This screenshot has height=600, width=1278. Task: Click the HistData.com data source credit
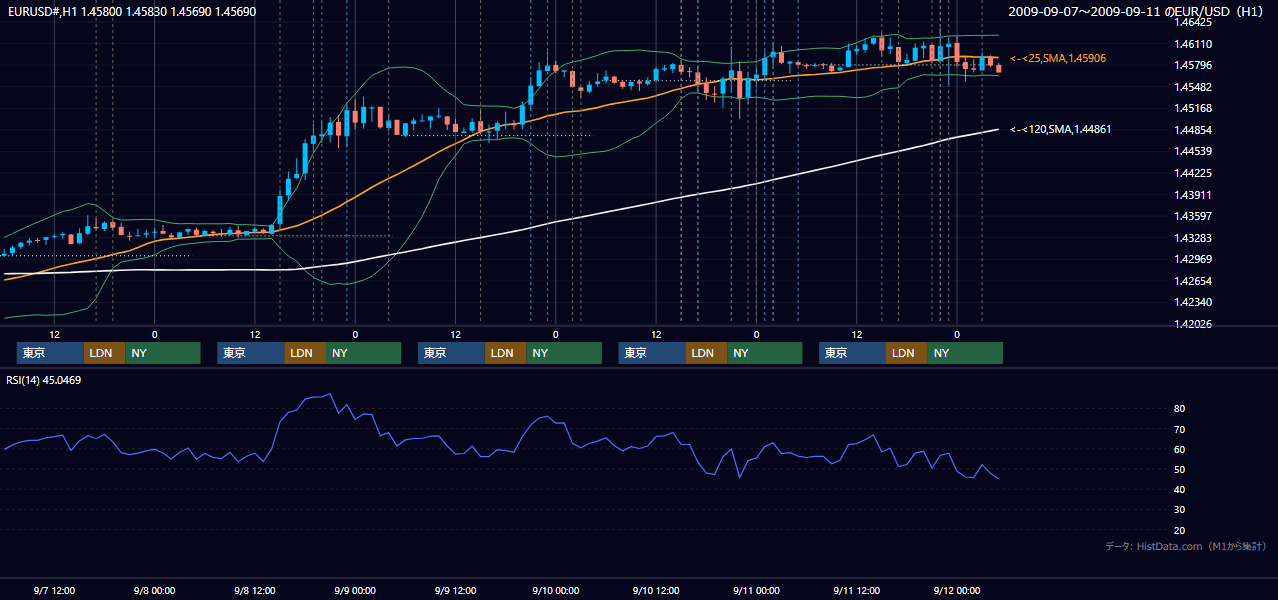(1186, 546)
